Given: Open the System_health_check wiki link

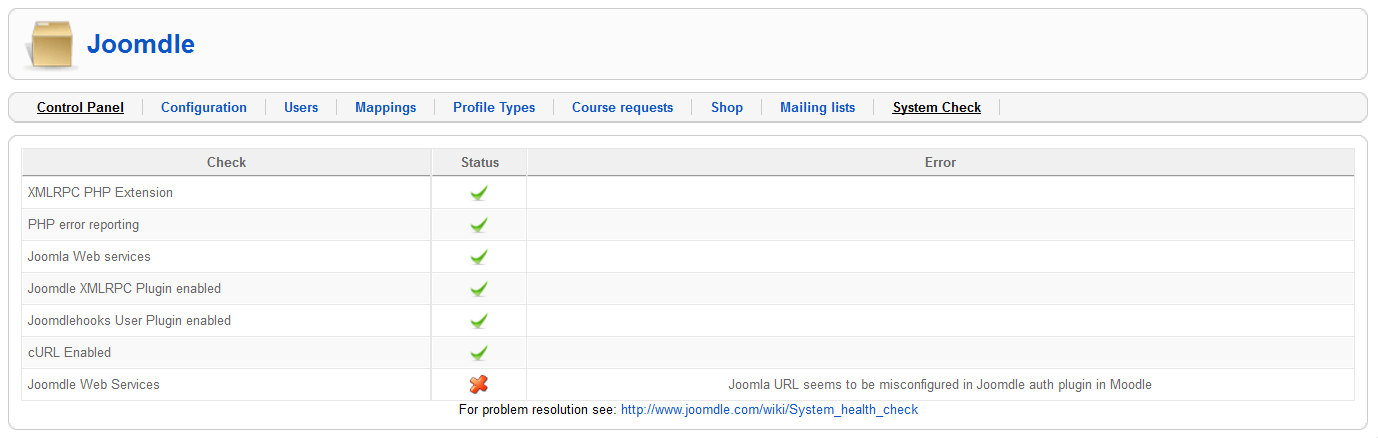Looking at the screenshot, I should pos(769,410).
